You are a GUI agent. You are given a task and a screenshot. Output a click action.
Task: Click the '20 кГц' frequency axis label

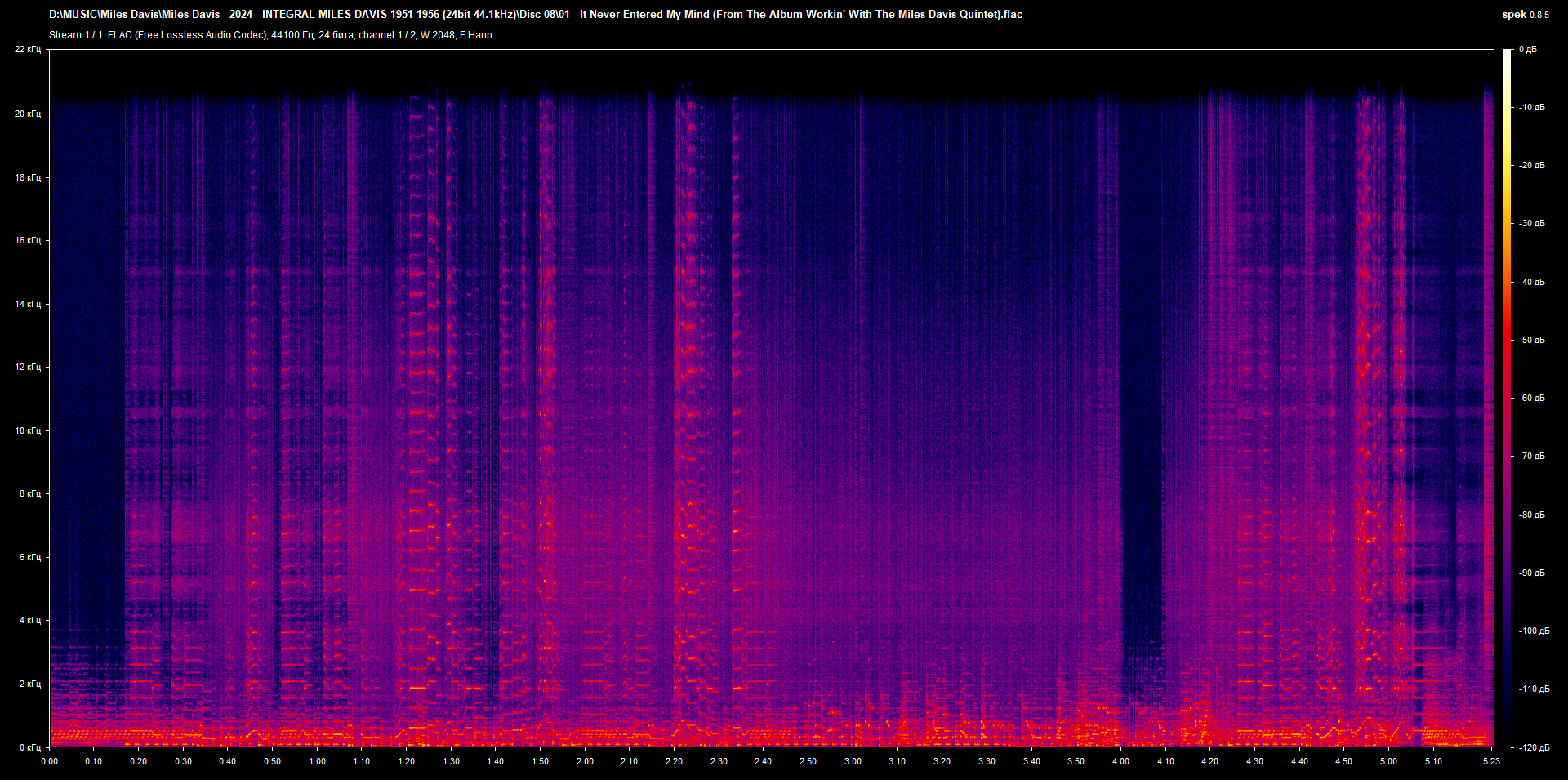click(x=28, y=114)
